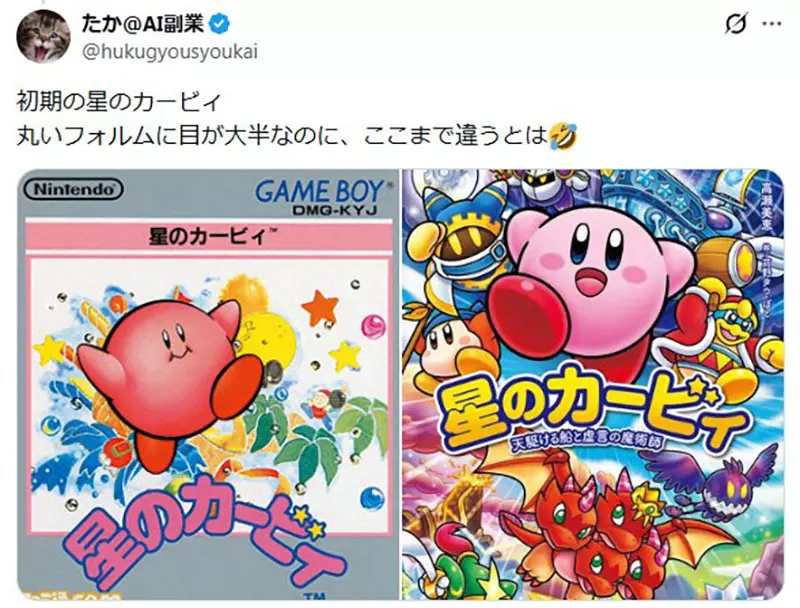Open the colorful Kirby manga cover image
The width and height of the screenshot is (800, 608).
tap(592, 385)
